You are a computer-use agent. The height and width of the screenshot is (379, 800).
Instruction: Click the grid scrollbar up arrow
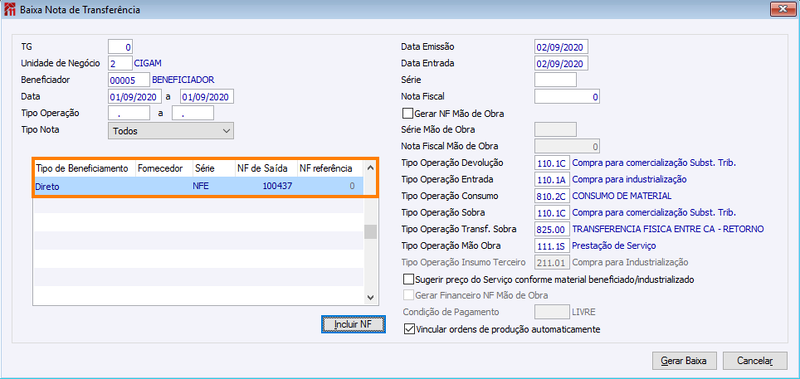click(370, 167)
